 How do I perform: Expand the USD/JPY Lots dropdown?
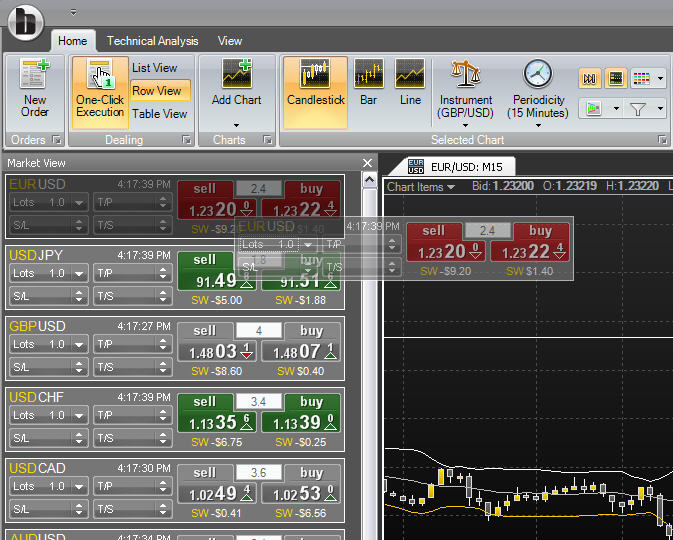pos(80,273)
